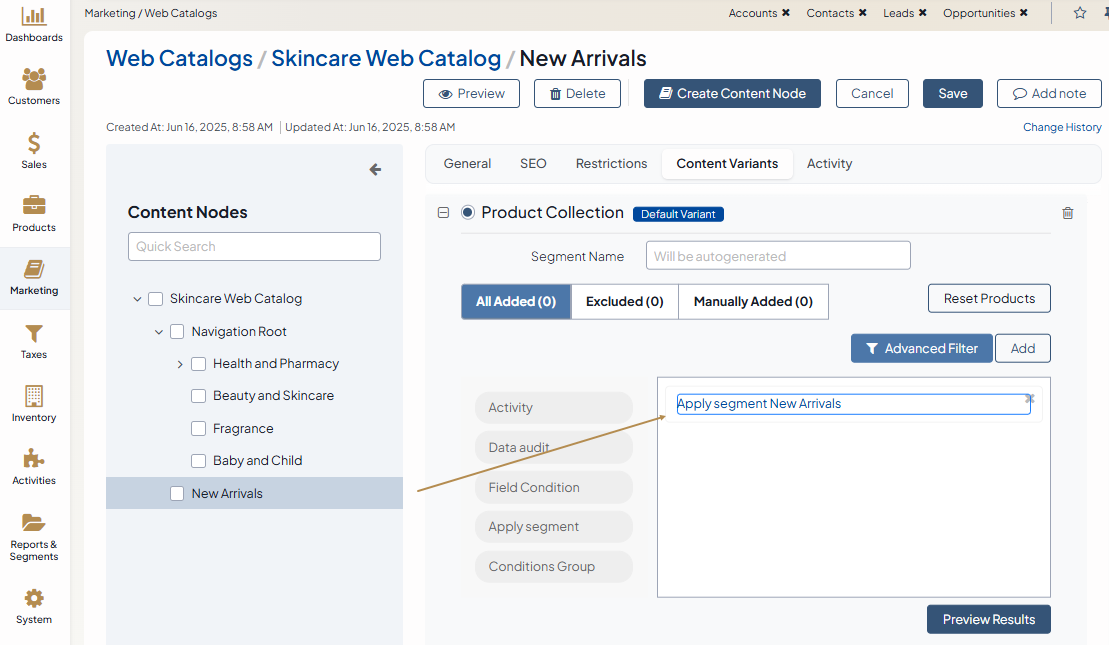
Task: Close the Leads pinned shortcut
Action: point(922,13)
